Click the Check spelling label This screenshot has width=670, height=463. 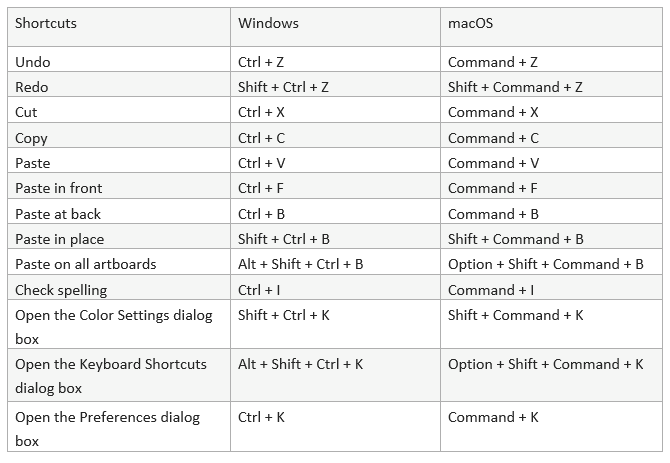pos(61,290)
